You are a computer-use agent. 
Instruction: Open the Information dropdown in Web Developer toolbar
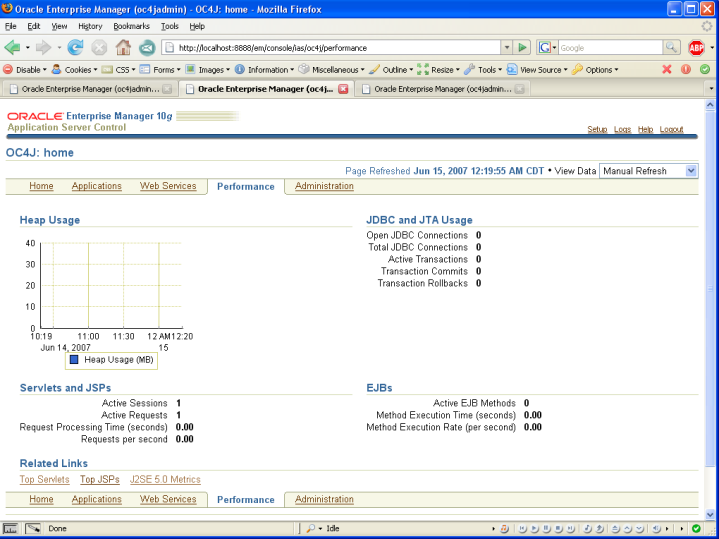click(265, 70)
